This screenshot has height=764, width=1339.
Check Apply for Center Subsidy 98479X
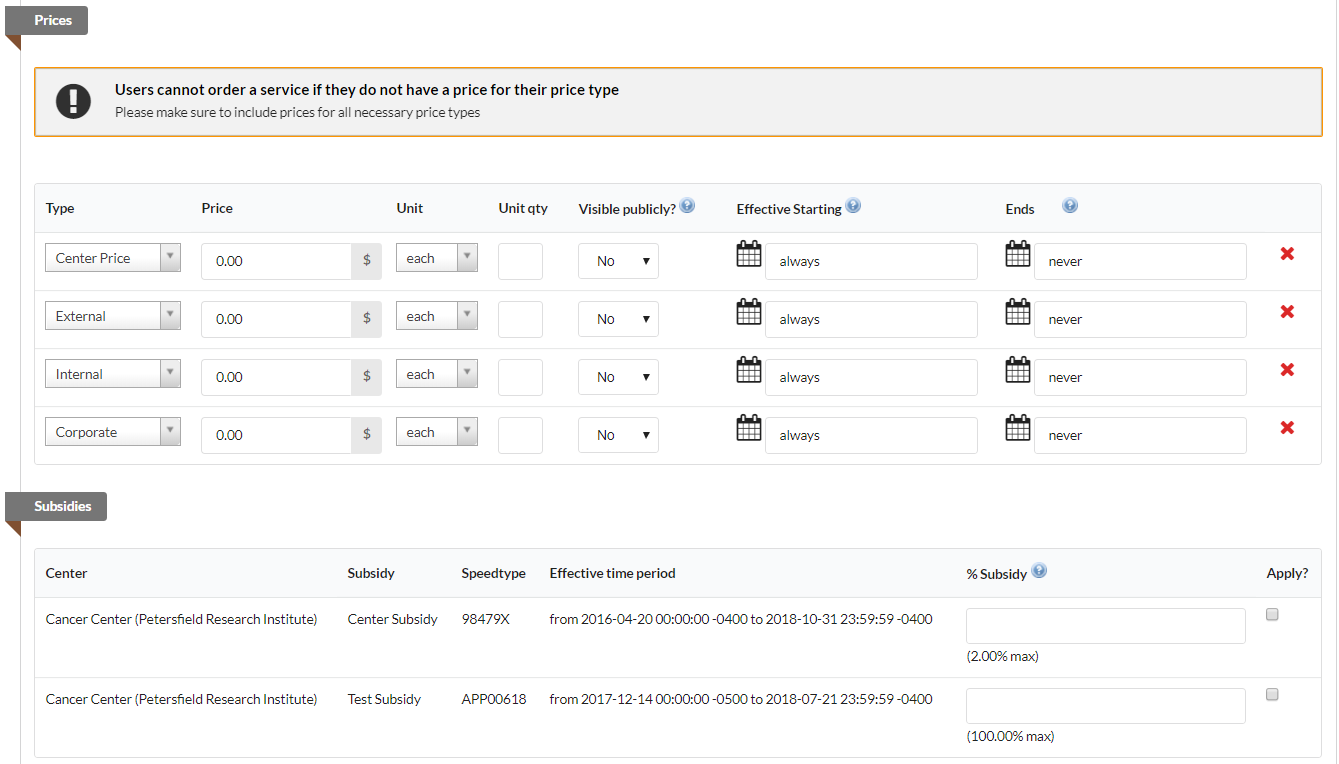1272,615
